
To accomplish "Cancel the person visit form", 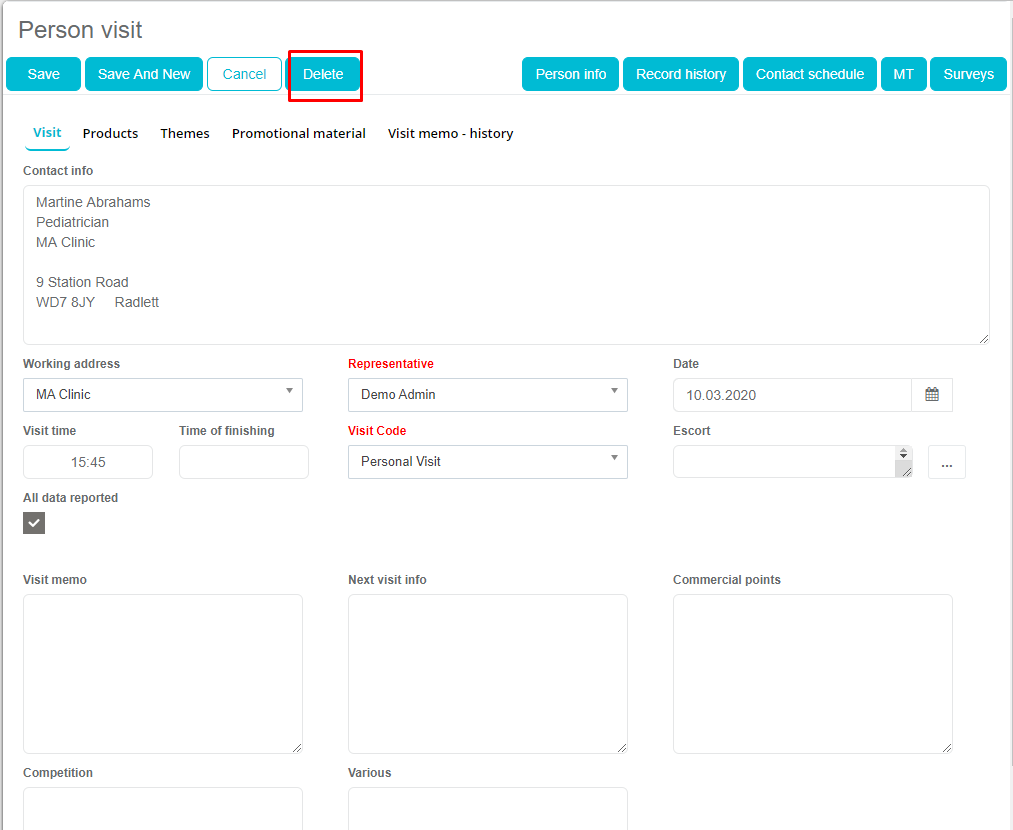I will pos(244,74).
